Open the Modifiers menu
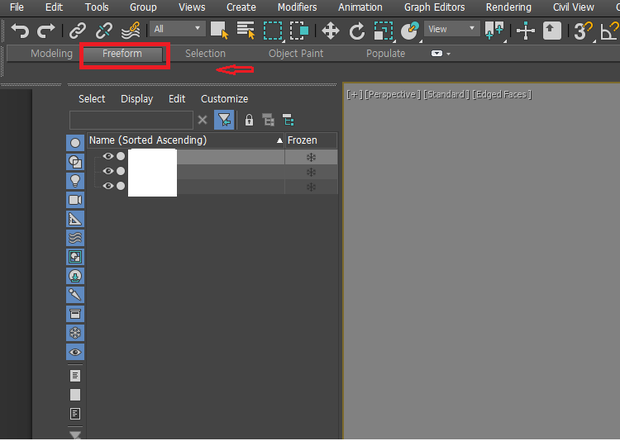The image size is (620, 441). pos(296,7)
